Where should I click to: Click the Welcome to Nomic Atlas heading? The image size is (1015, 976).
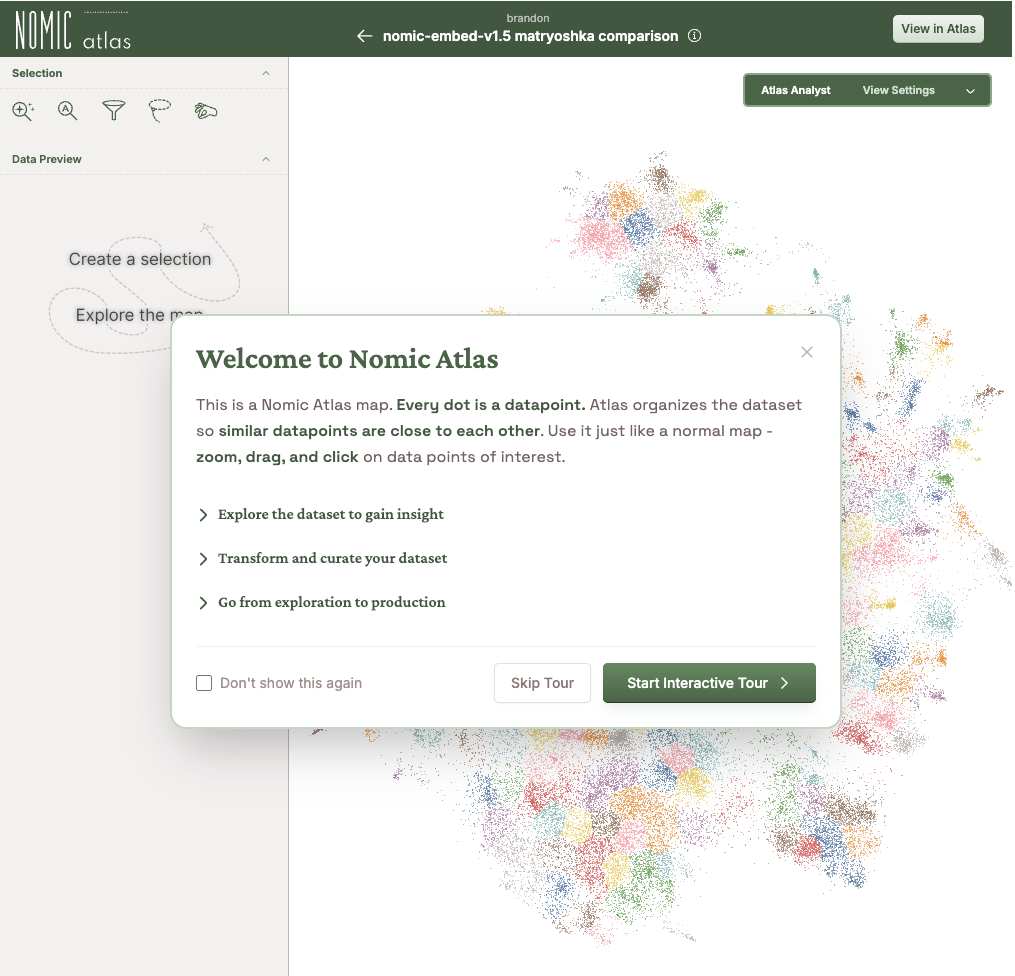[x=347, y=359]
